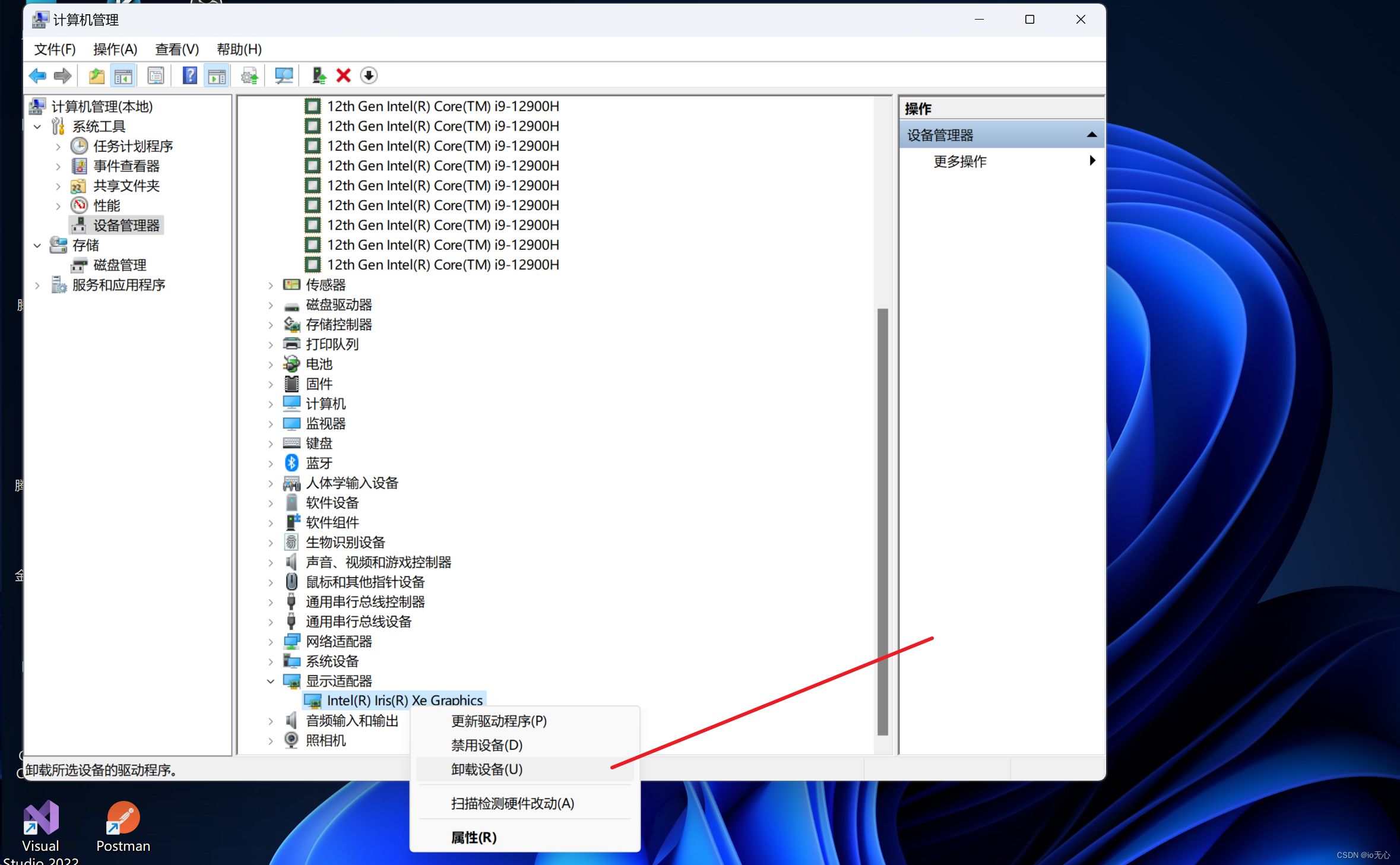This screenshot has width=1400, height=865.
Task: Click 更多操作 in actions pane
Action: point(959,161)
